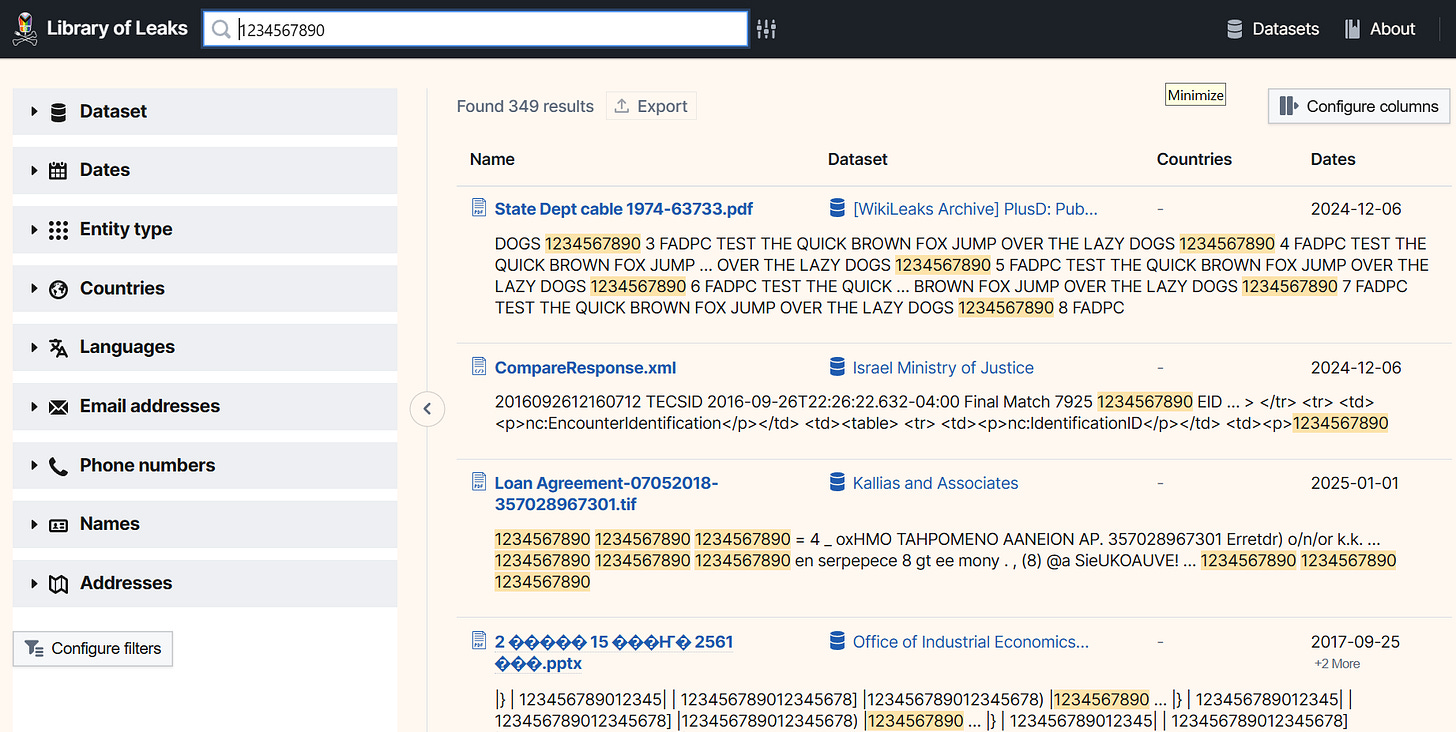Click the Countries globe icon
Image resolution: width=1456 pixels, height=732 pixels.
pos(59,289)
